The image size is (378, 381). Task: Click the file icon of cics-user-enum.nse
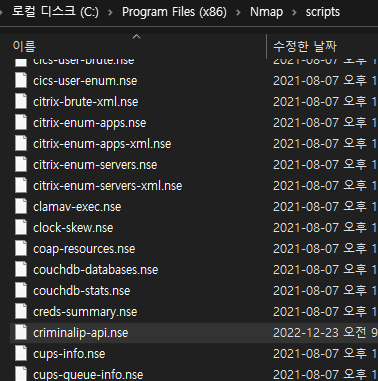pos(21,81)
